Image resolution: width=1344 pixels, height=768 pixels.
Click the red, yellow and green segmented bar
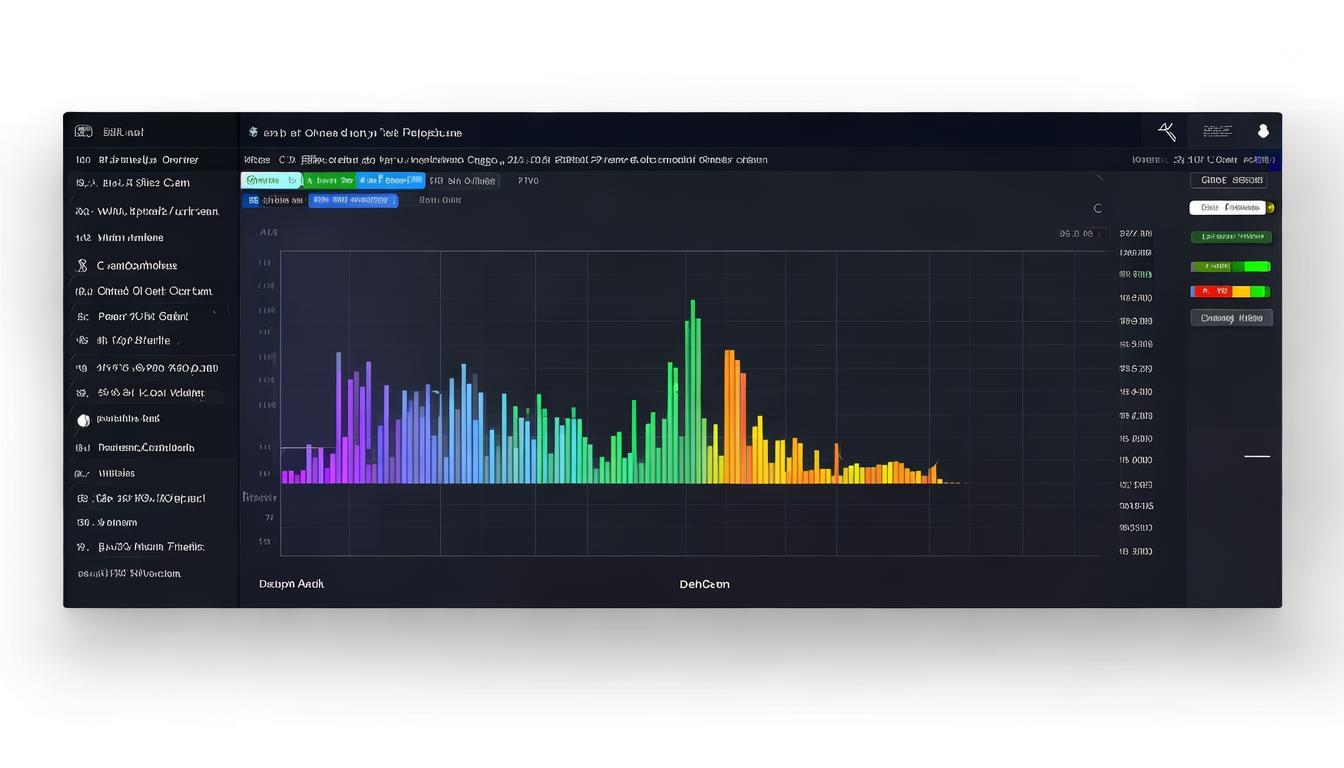pyautogui.click(x=1230, y=291)
